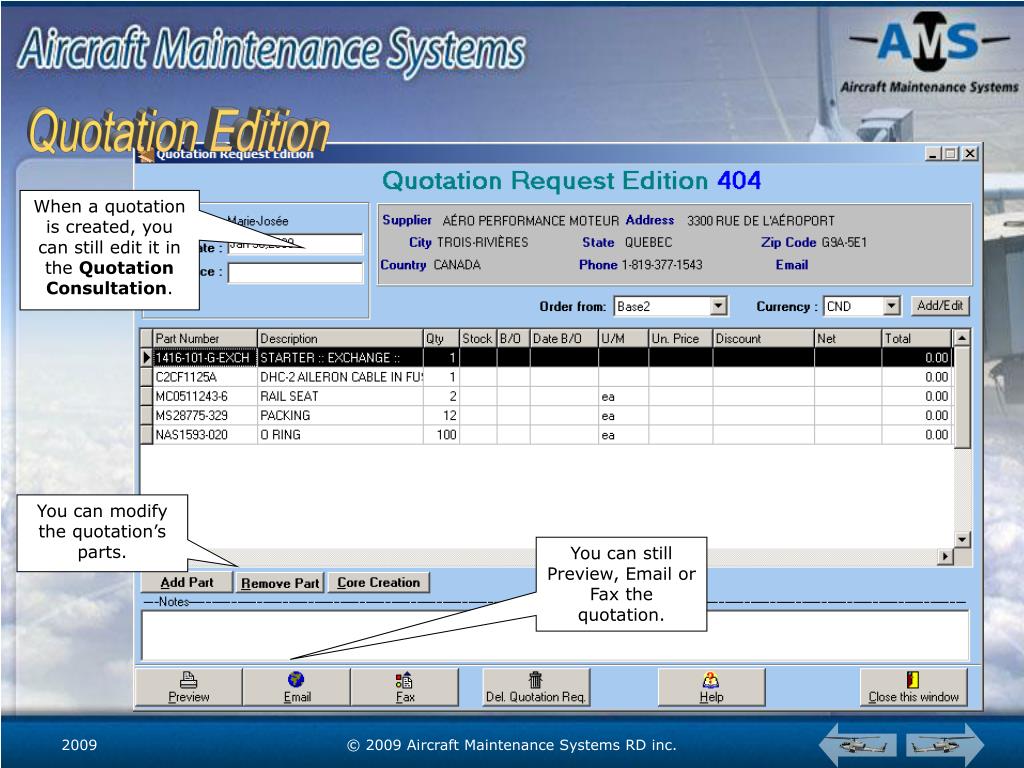
Task: Click the Description column header
Action: tap(340, 338)
